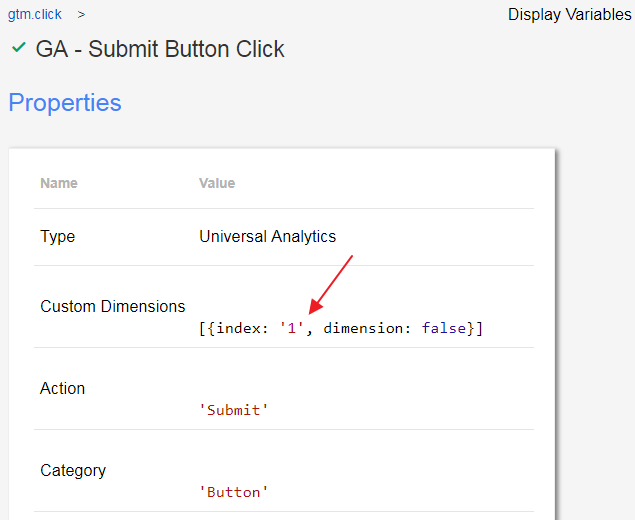
Task: Click the 'Button' category value
Action: 234,492
